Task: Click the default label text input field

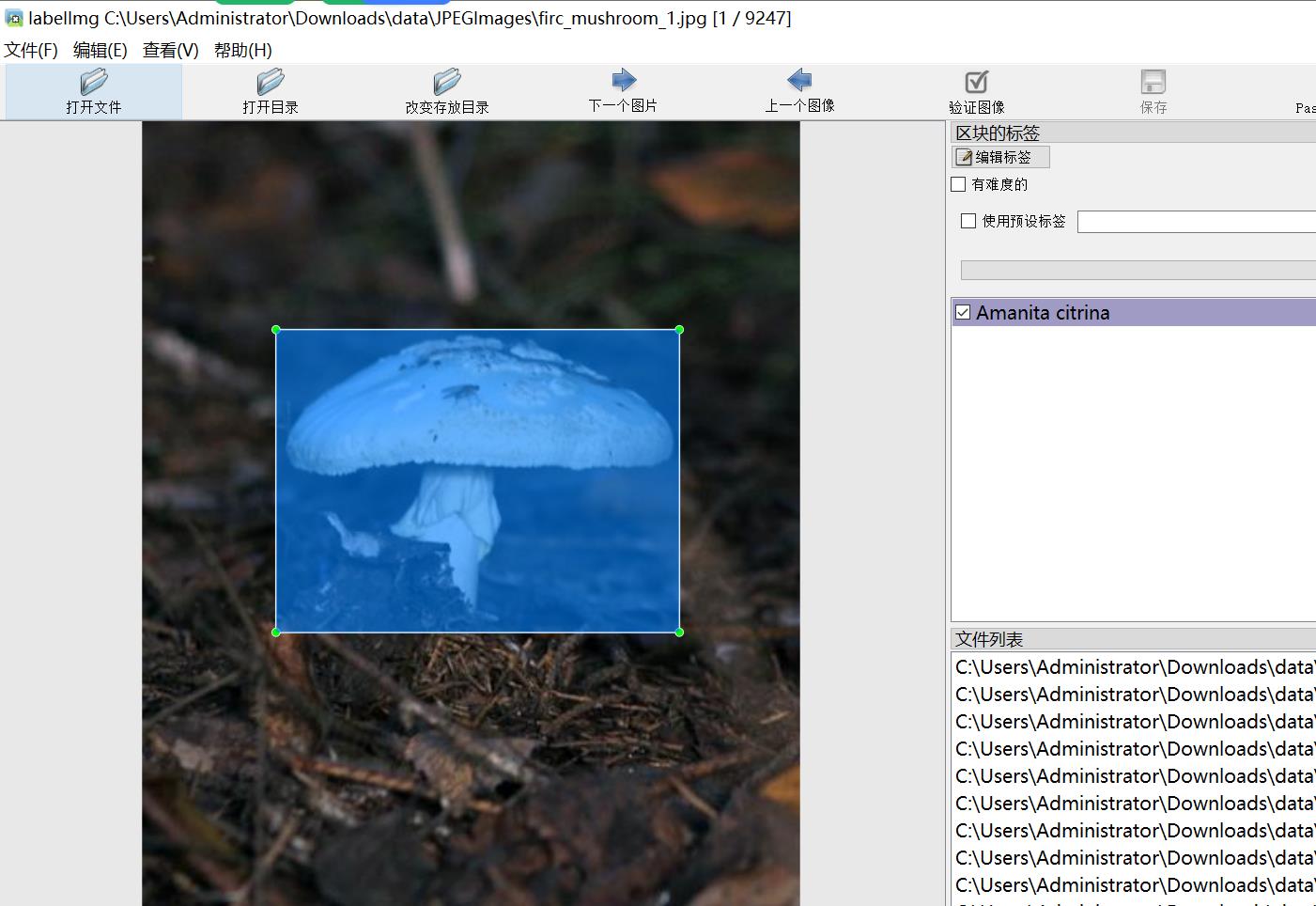Action: pyautogui.click(x=1196, y=222)
